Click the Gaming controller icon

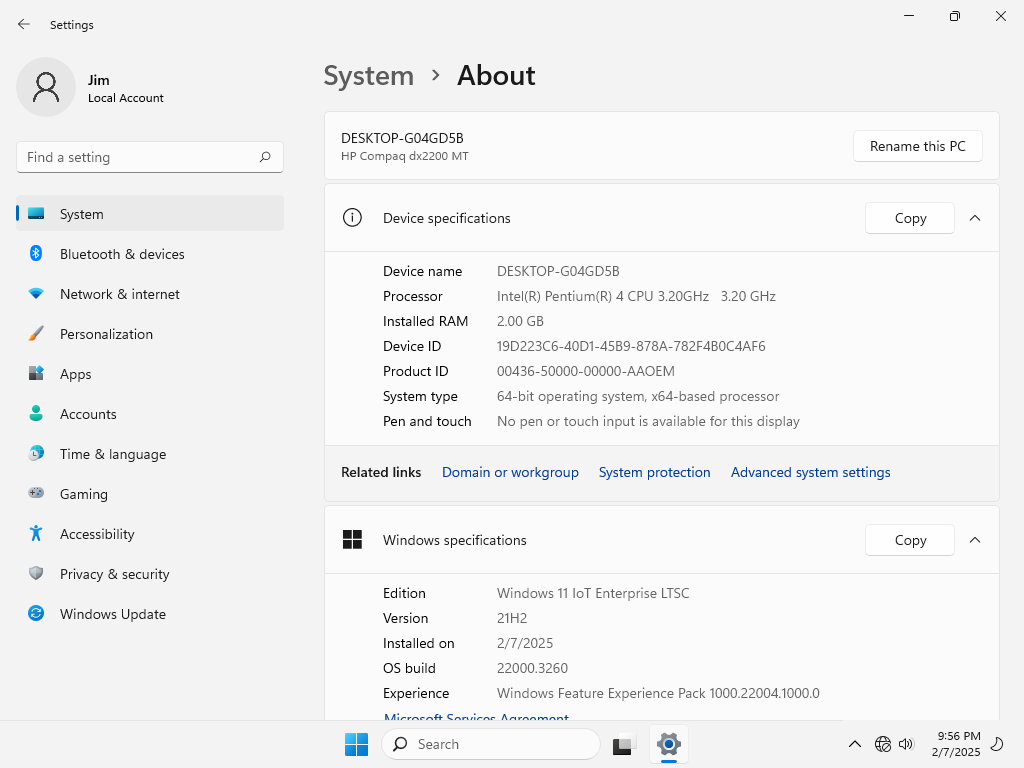(x=36, y=493)
